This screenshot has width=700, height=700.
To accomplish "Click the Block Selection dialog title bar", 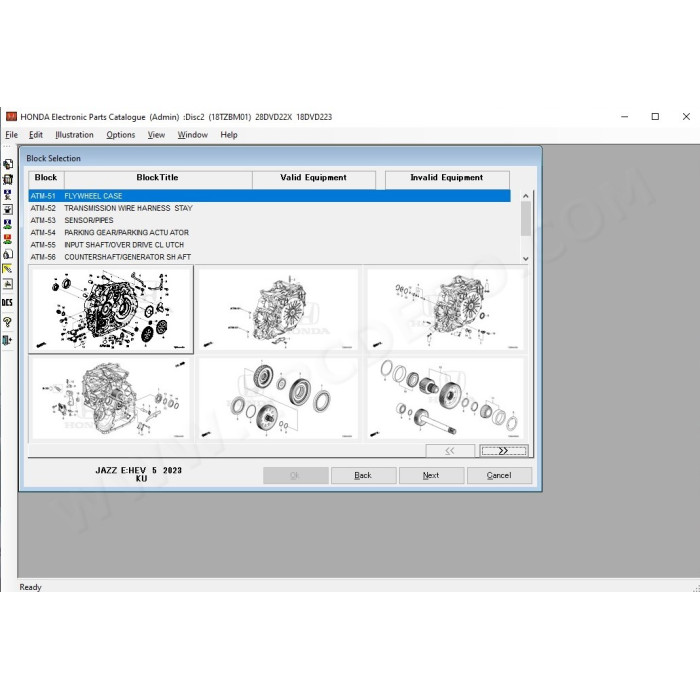I will pyautogui.click(x=280, y=158).
